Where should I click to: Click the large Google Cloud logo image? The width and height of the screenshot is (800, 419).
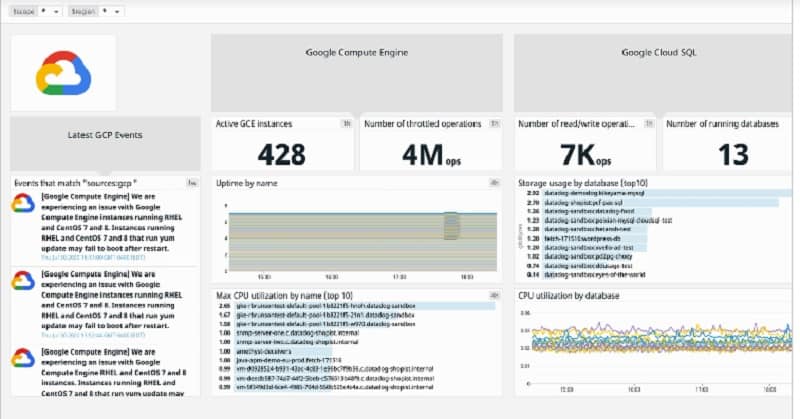(x=63, y=73)
